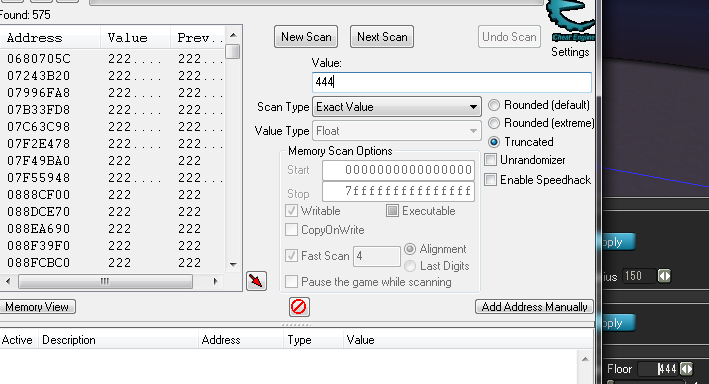709x384 pixels.
Task: Check Pause the game while scanning
Action: [x=292, y=282]
